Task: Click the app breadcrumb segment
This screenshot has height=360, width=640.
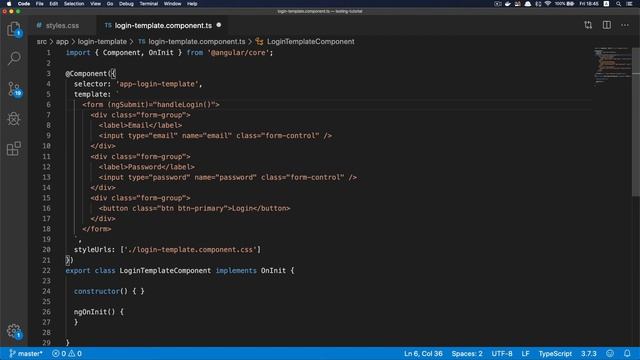Action: tap(62, 42)
